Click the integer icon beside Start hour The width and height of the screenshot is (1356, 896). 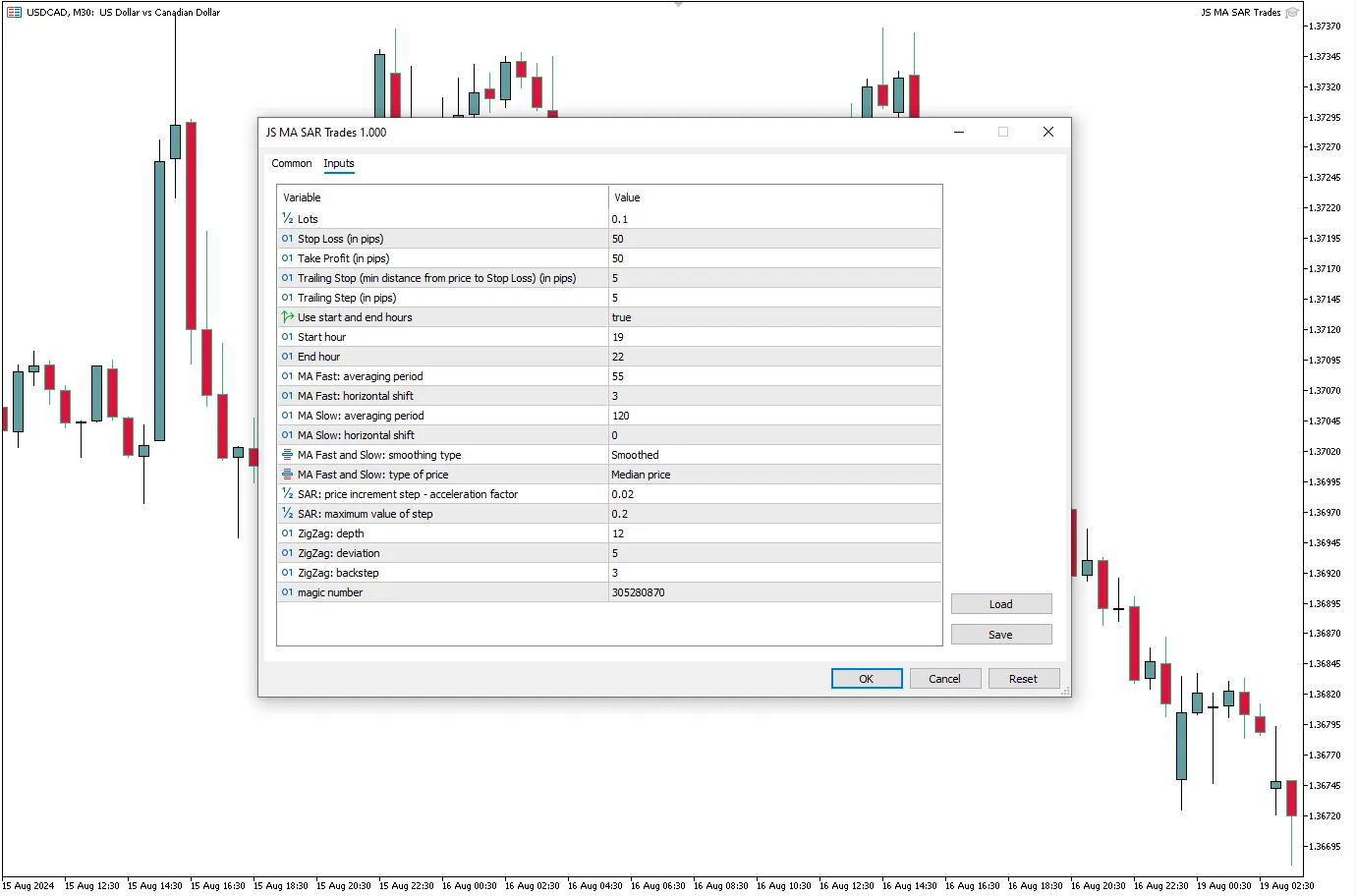point(287,336)
